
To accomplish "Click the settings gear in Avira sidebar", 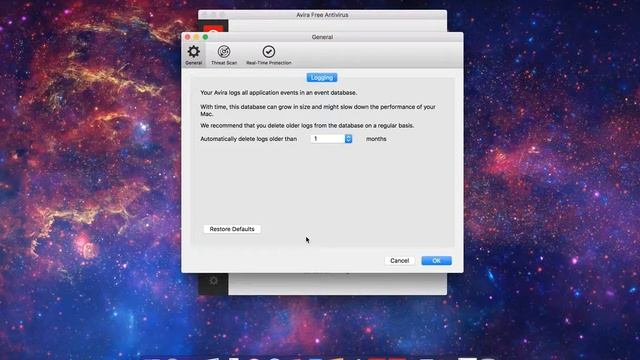I will (213, 281).
